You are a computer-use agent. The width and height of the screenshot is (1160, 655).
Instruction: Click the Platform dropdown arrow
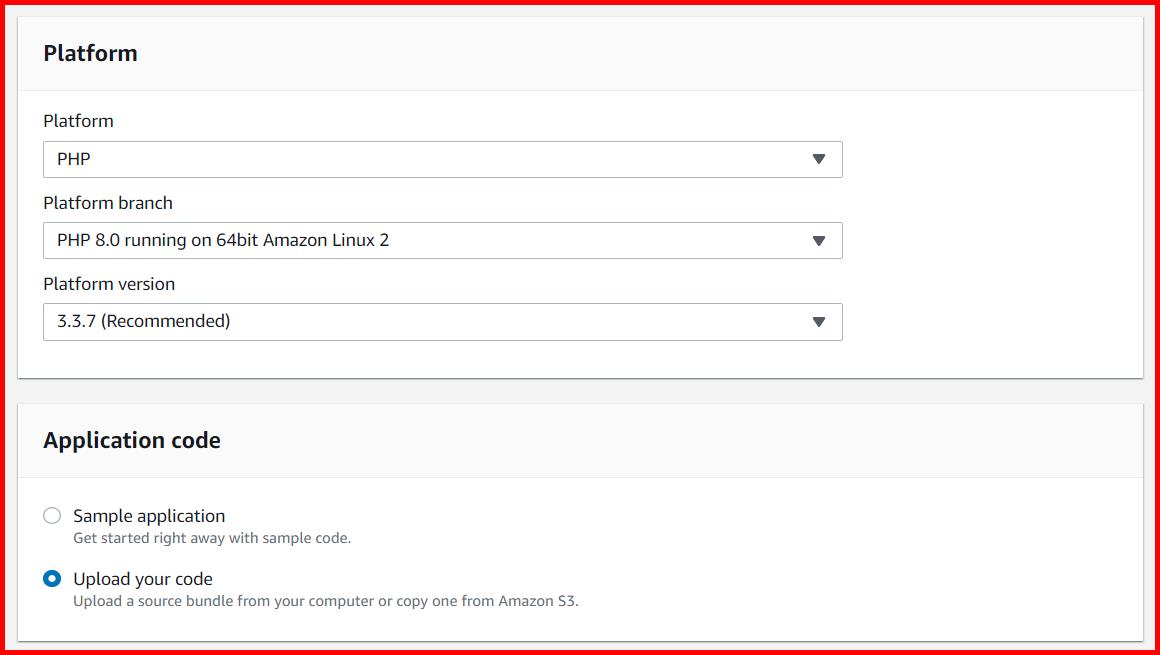coord(820,158)
